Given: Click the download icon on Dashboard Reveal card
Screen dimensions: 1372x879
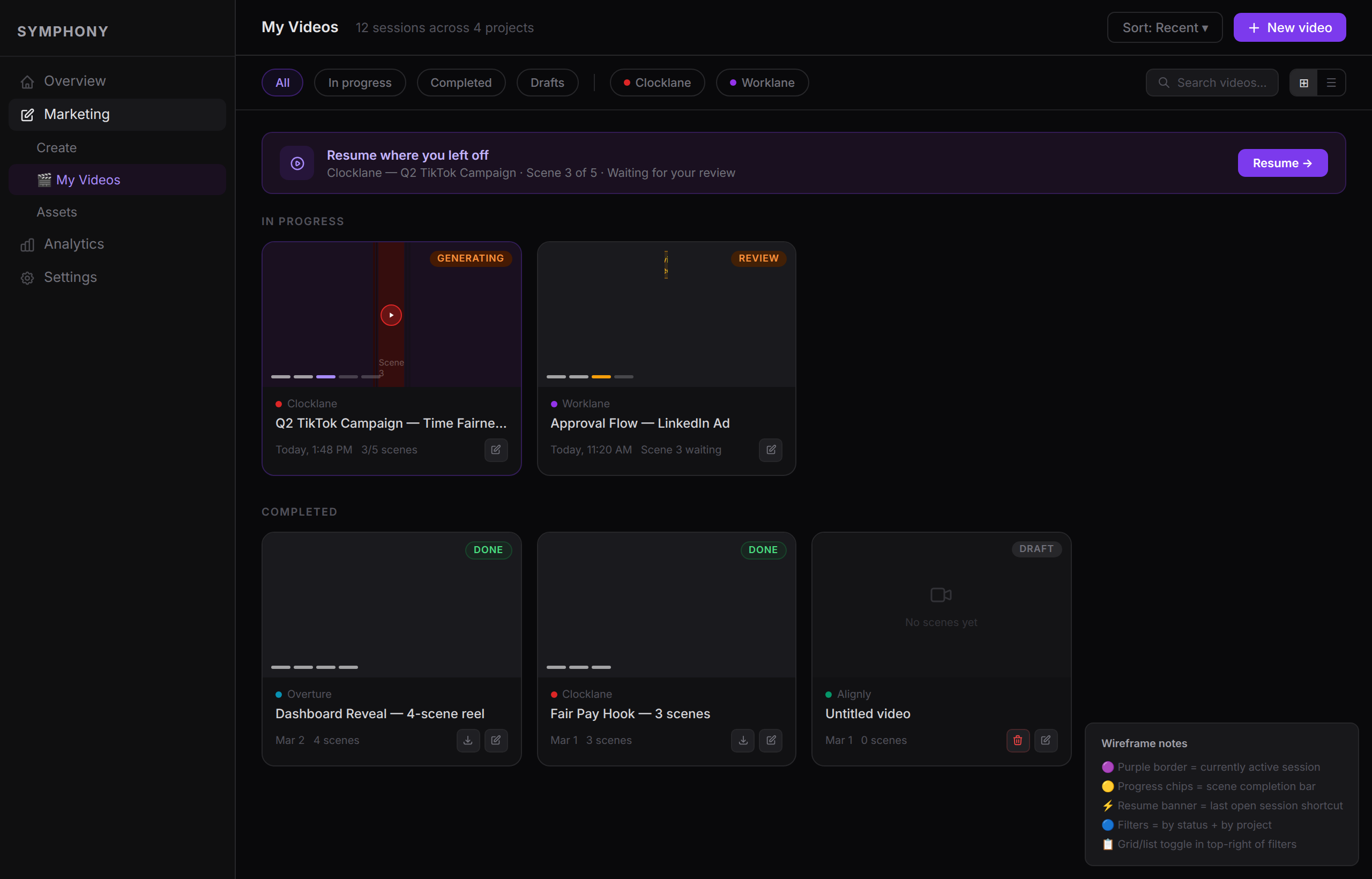Looking at the screenshot, I should point(467,740).
